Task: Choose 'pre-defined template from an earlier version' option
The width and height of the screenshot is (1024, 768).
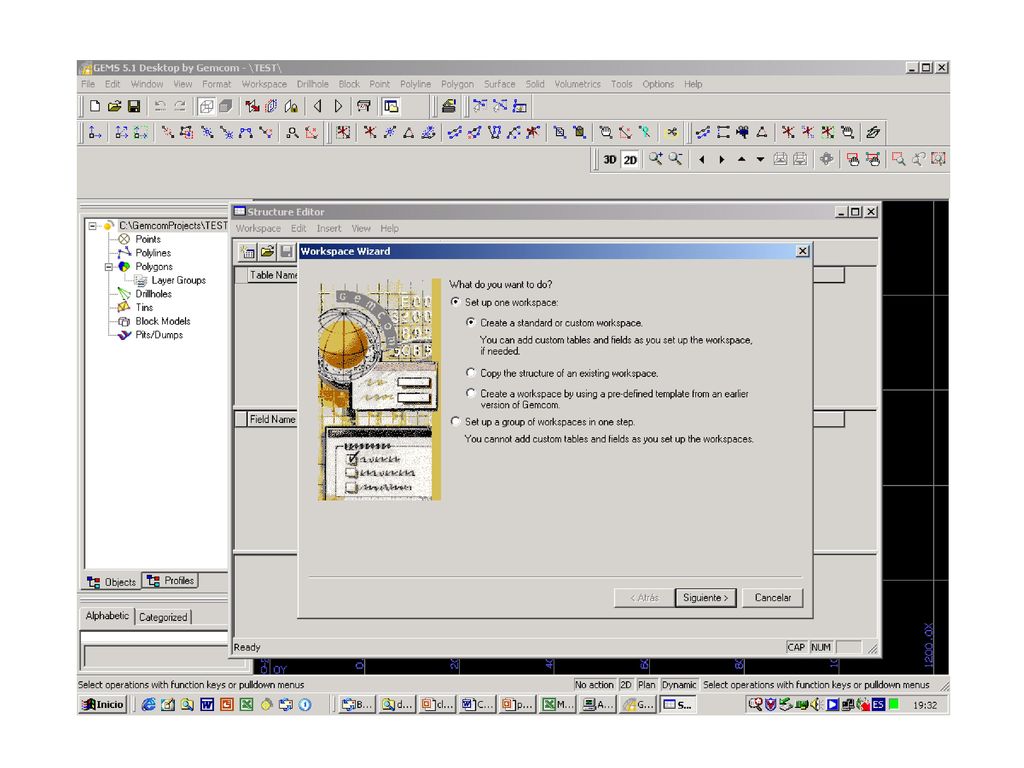Action: coord(471,393)
